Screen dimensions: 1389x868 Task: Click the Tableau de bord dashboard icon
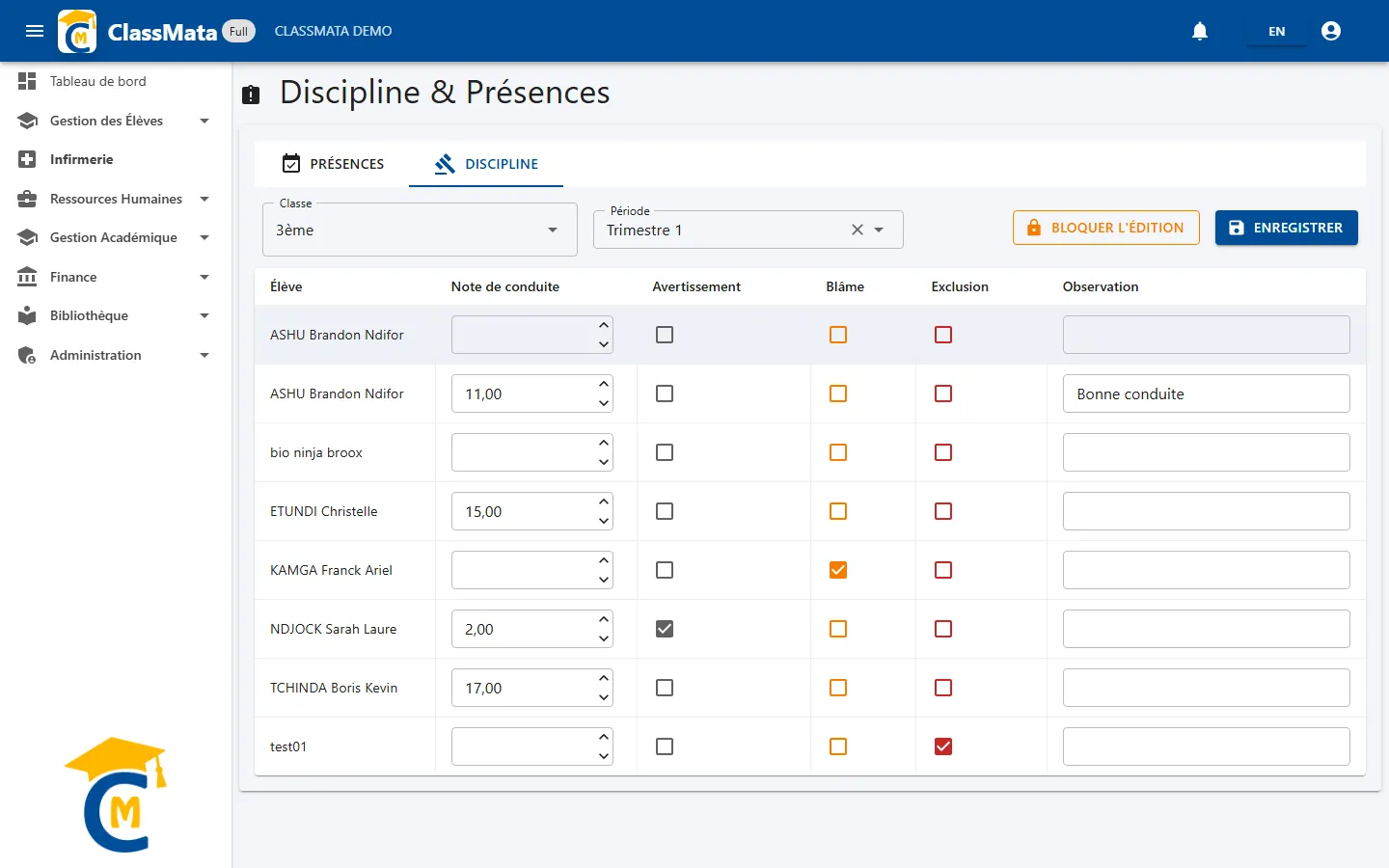tap(27, 81)
